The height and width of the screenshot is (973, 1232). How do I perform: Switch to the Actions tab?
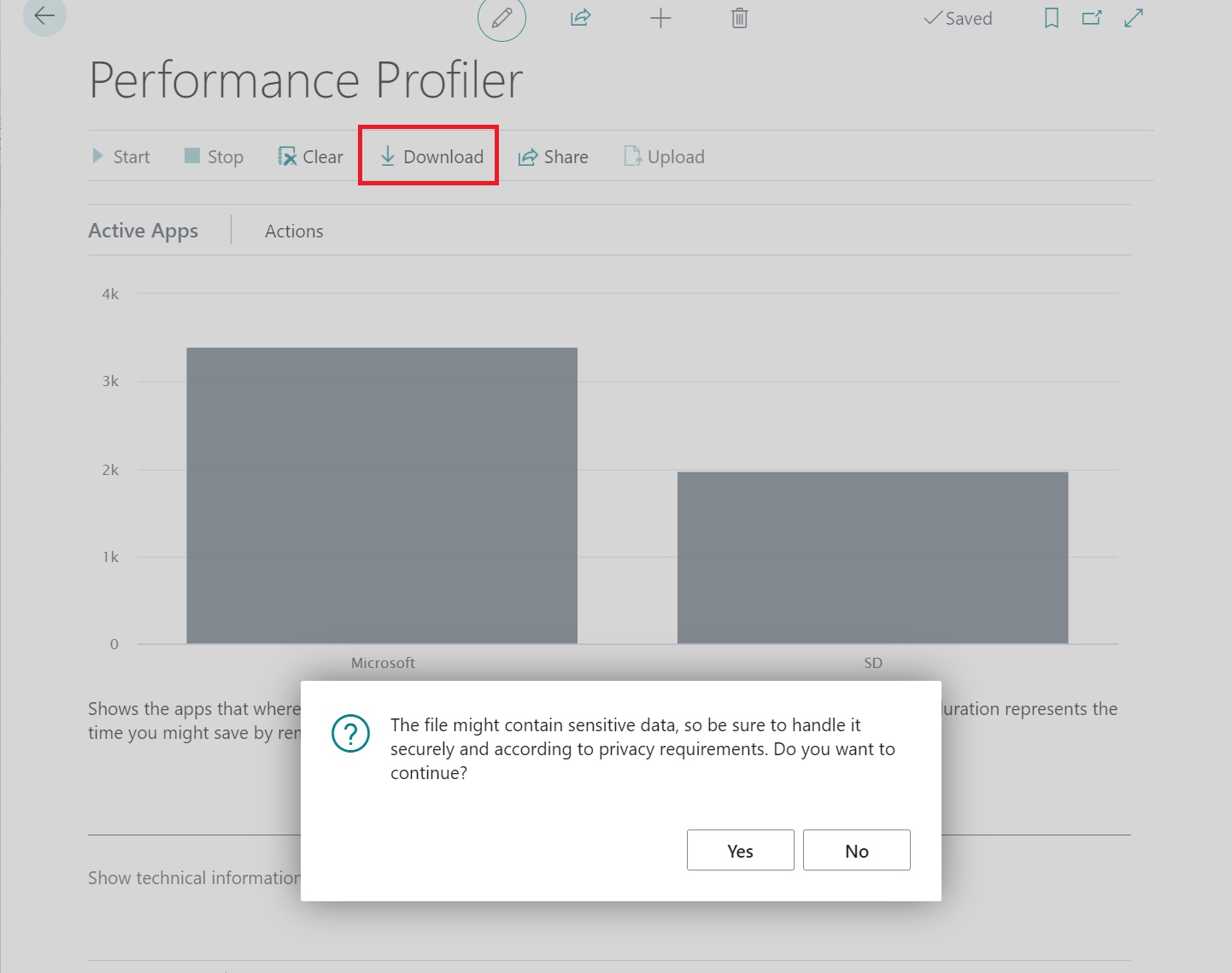[294, 231]
